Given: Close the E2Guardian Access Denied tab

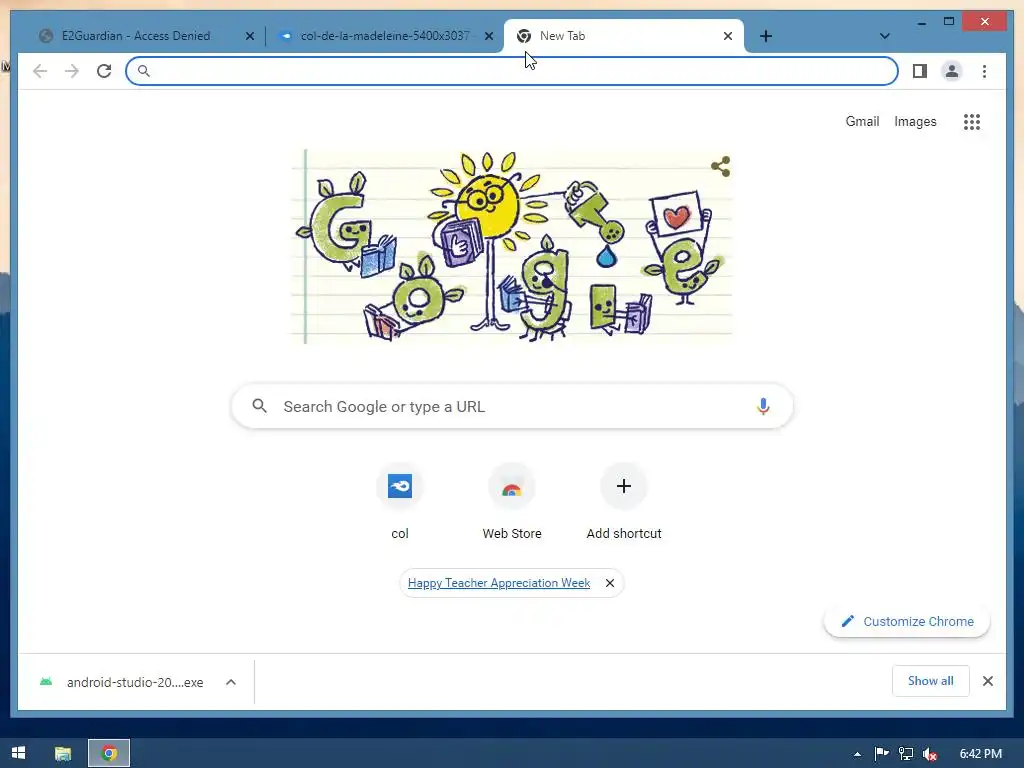Looking at the screenshot, I should [x=249, y=37].
